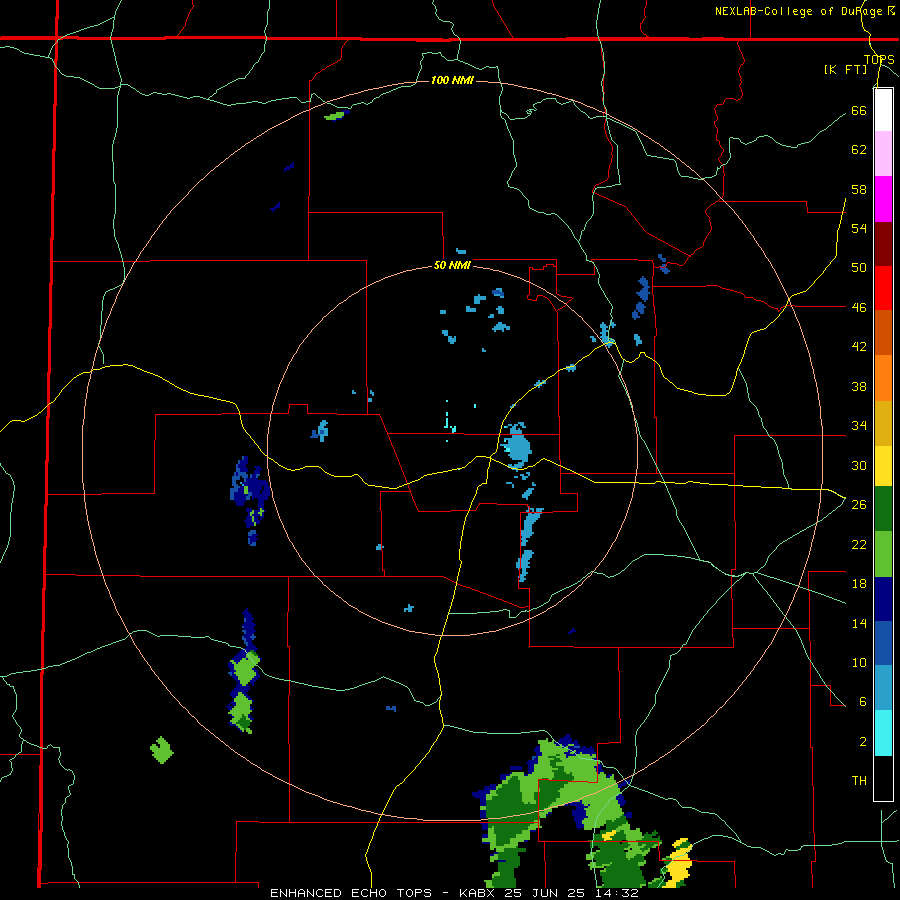
Task: Click the legend value 46
Action: 859,308
